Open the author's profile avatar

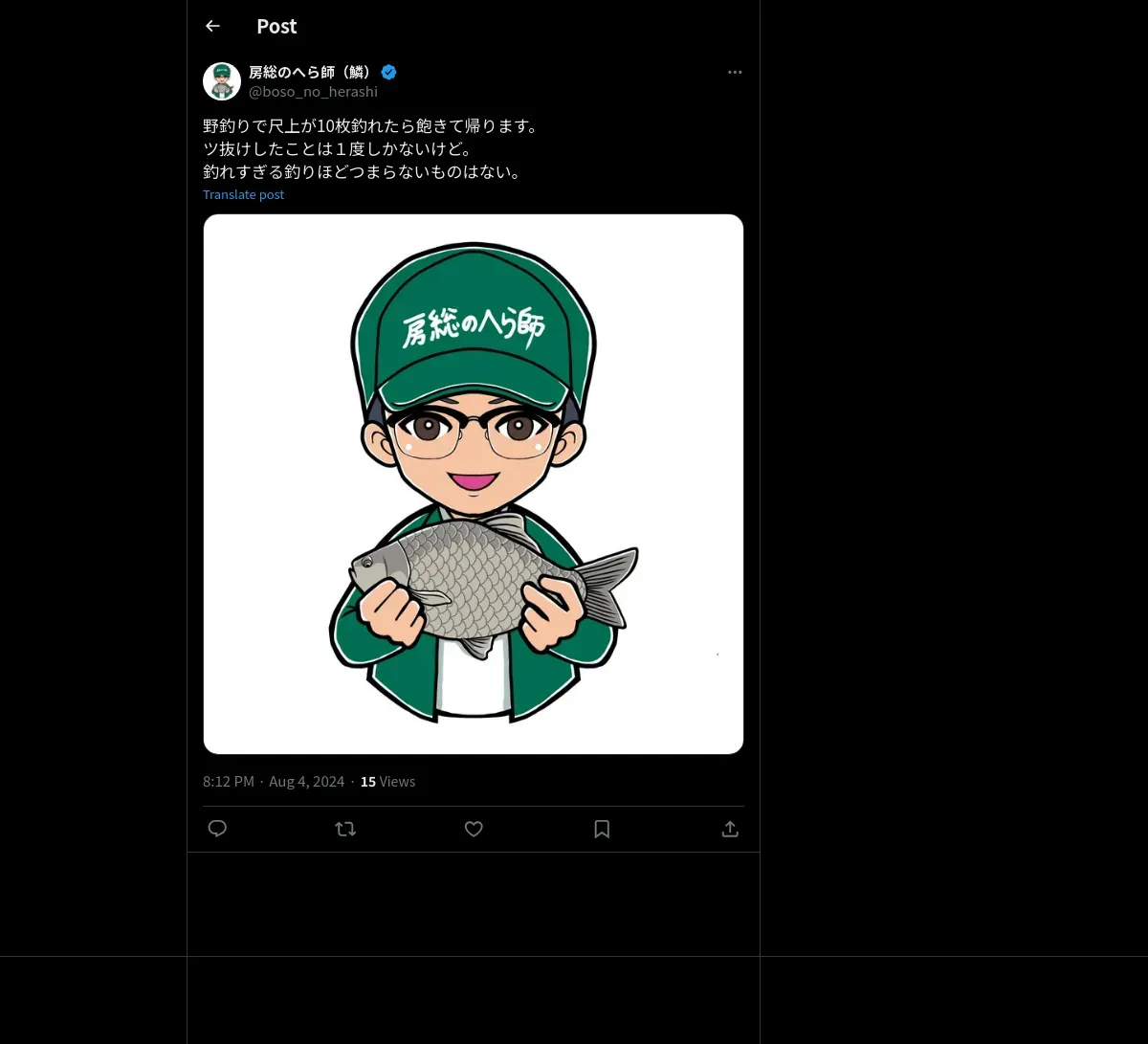222,81
